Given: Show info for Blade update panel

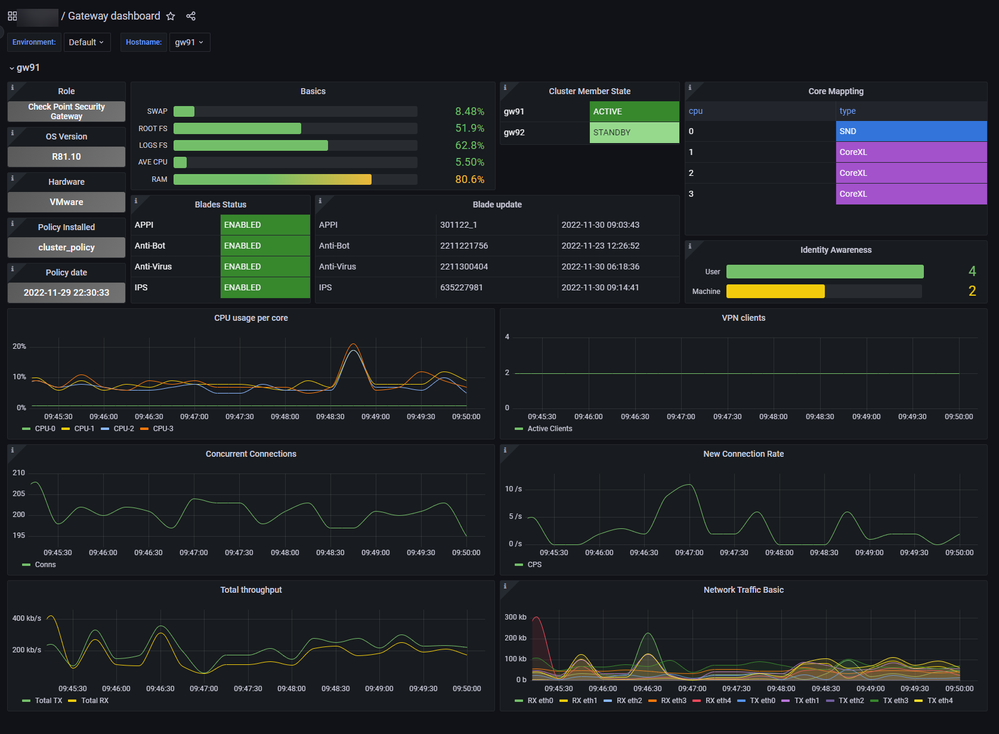Looking at the screenshot, I should pyautogui.click(x=320, y=201).
